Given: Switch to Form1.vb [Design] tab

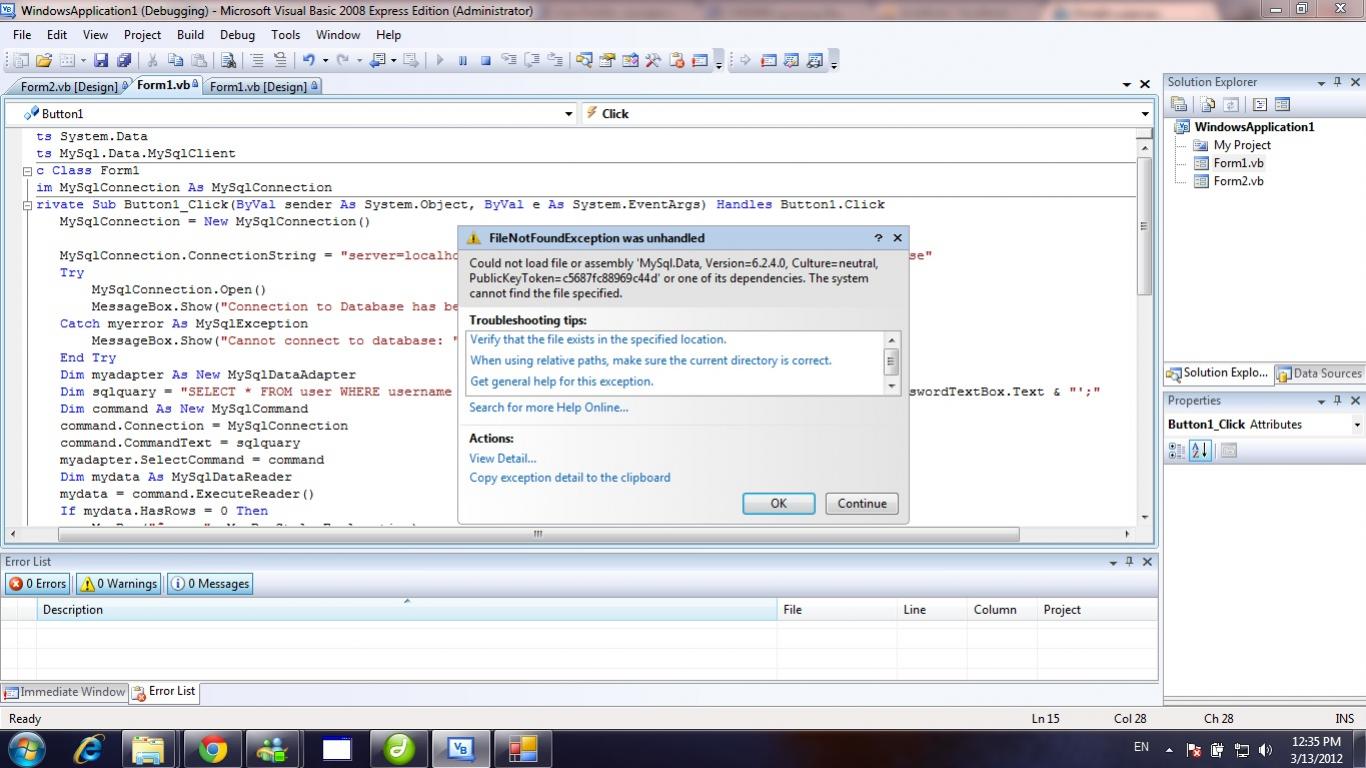Looking at the screenshot, I should 264,87.
